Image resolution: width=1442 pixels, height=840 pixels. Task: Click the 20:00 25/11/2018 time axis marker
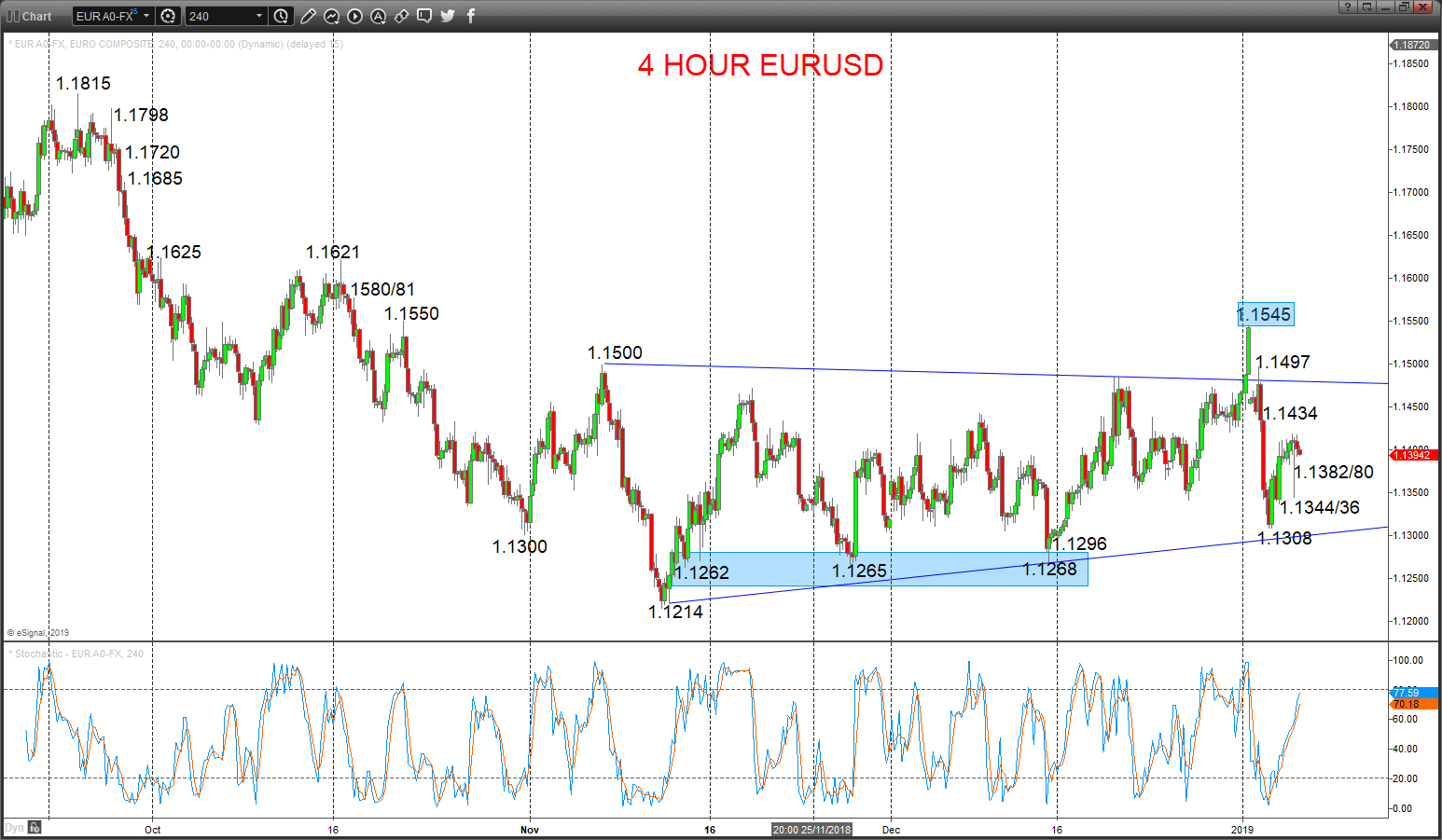tap(811, 830)
